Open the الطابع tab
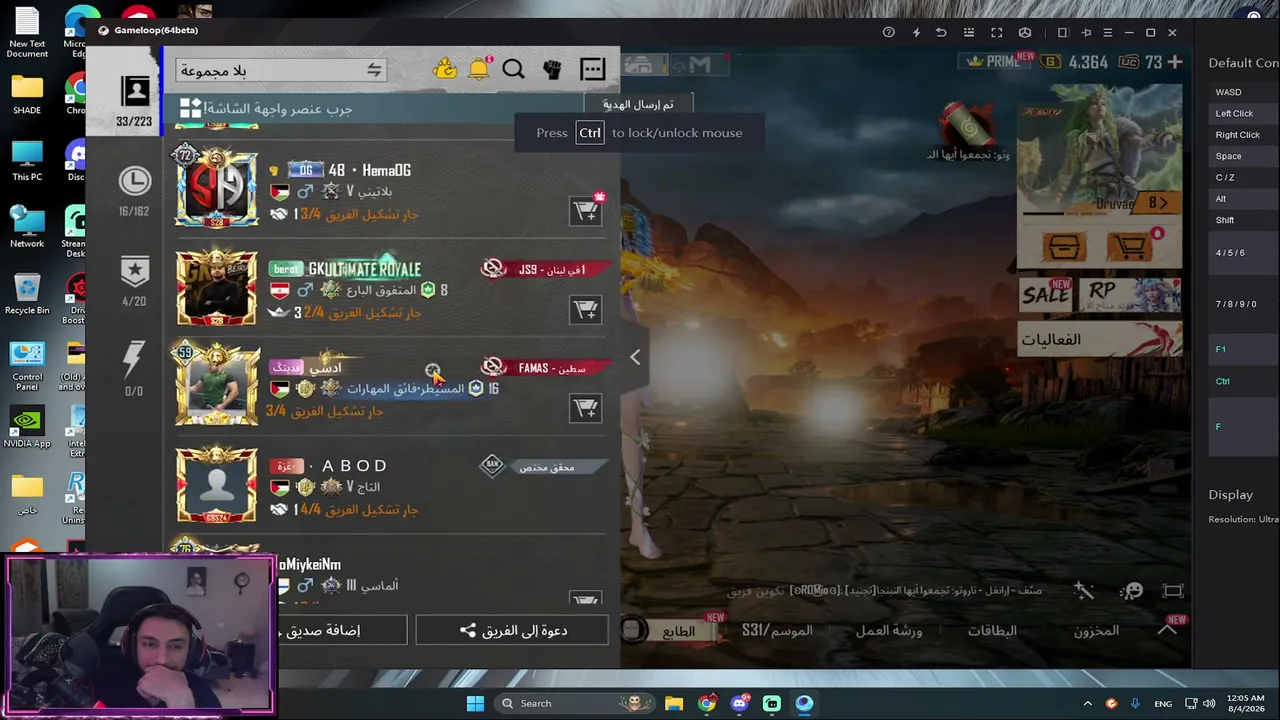The width and height of the screenshot is (1280, 720). coord(678,631)
